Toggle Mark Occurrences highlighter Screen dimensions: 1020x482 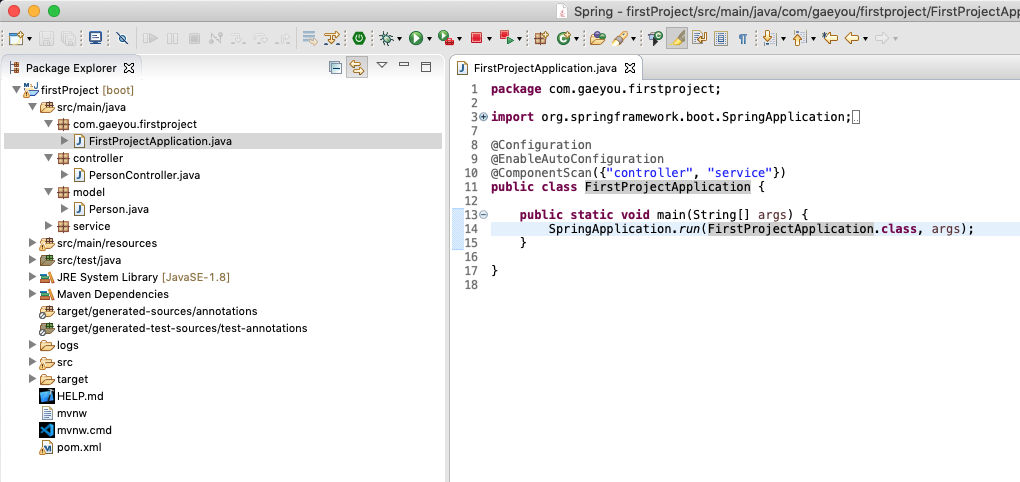point(677,39)
